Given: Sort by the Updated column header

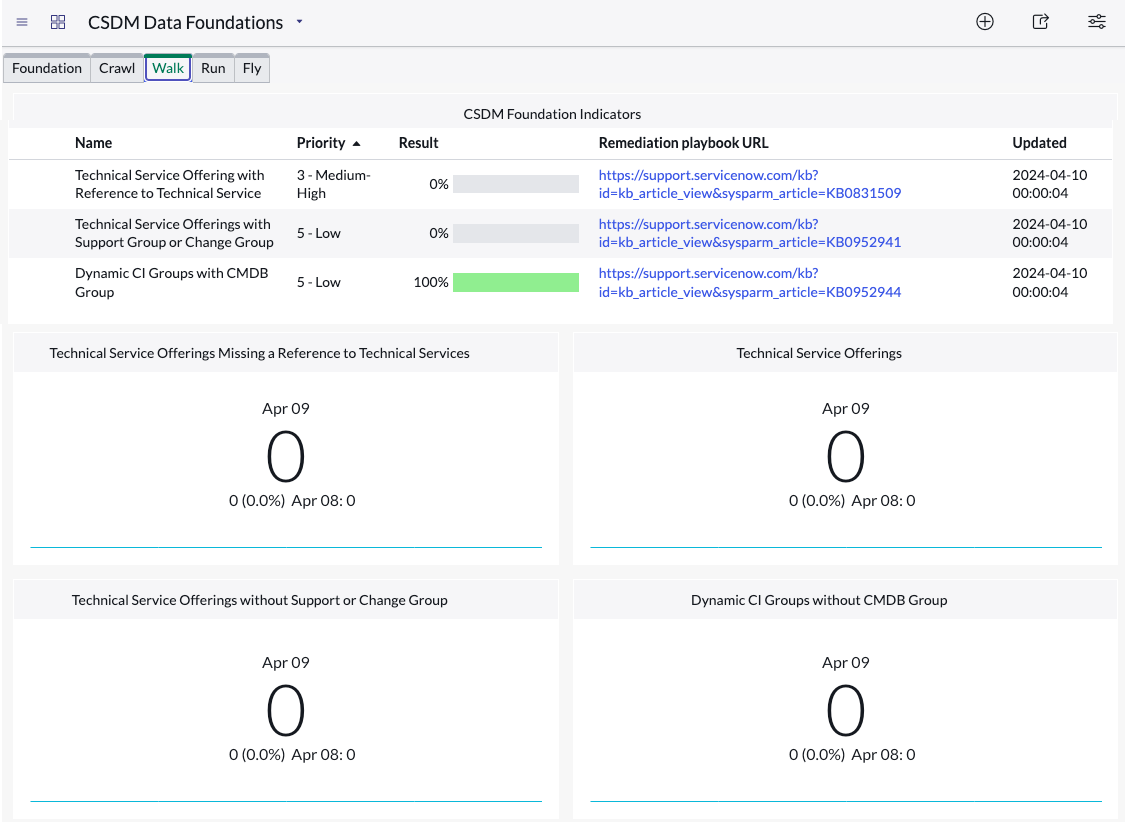Looking at the screenshot, I should 1039,143.
